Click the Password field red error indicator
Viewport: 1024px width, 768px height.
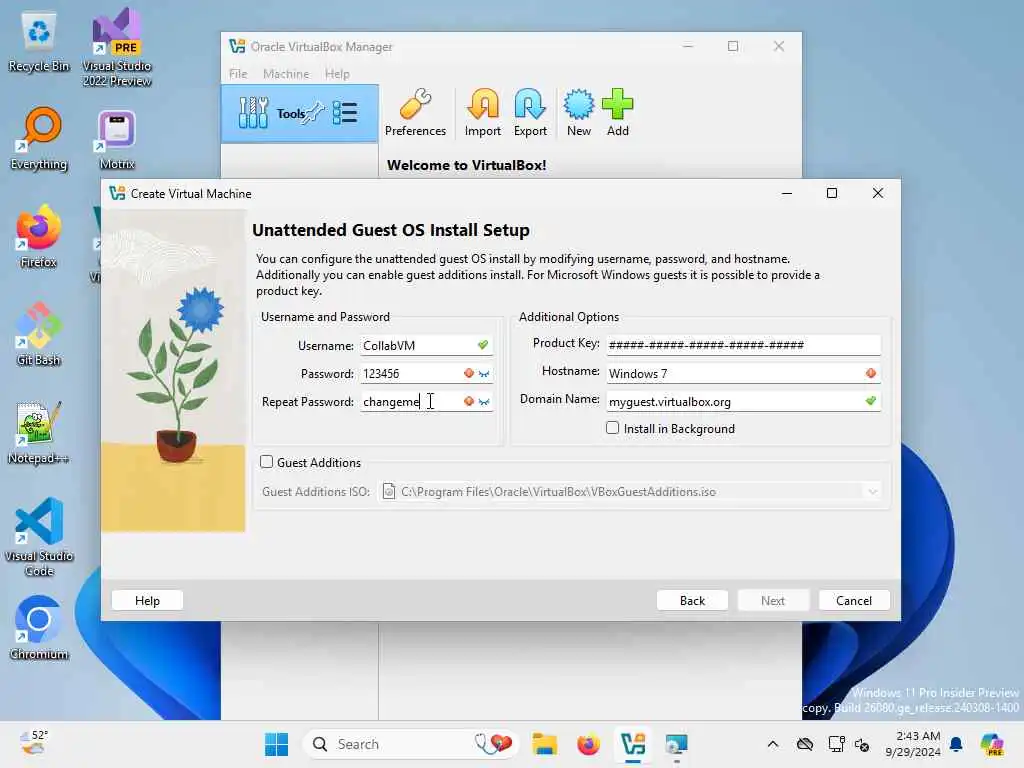[468, 373]
